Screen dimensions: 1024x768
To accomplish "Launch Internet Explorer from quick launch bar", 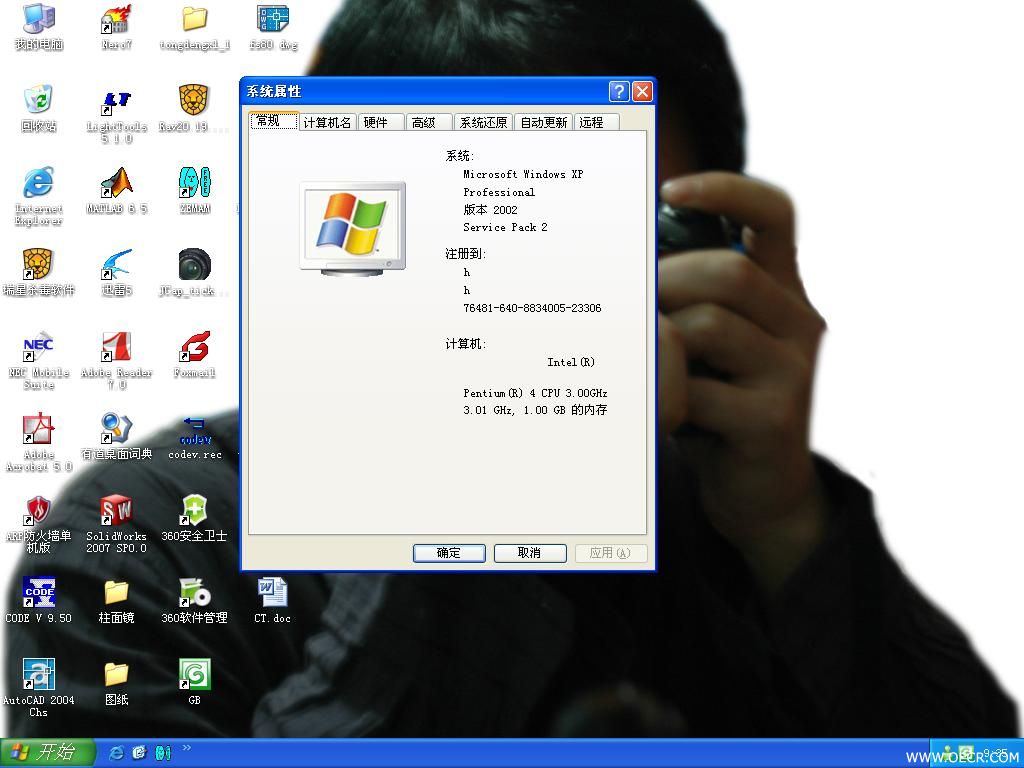I will click(116, 753).
